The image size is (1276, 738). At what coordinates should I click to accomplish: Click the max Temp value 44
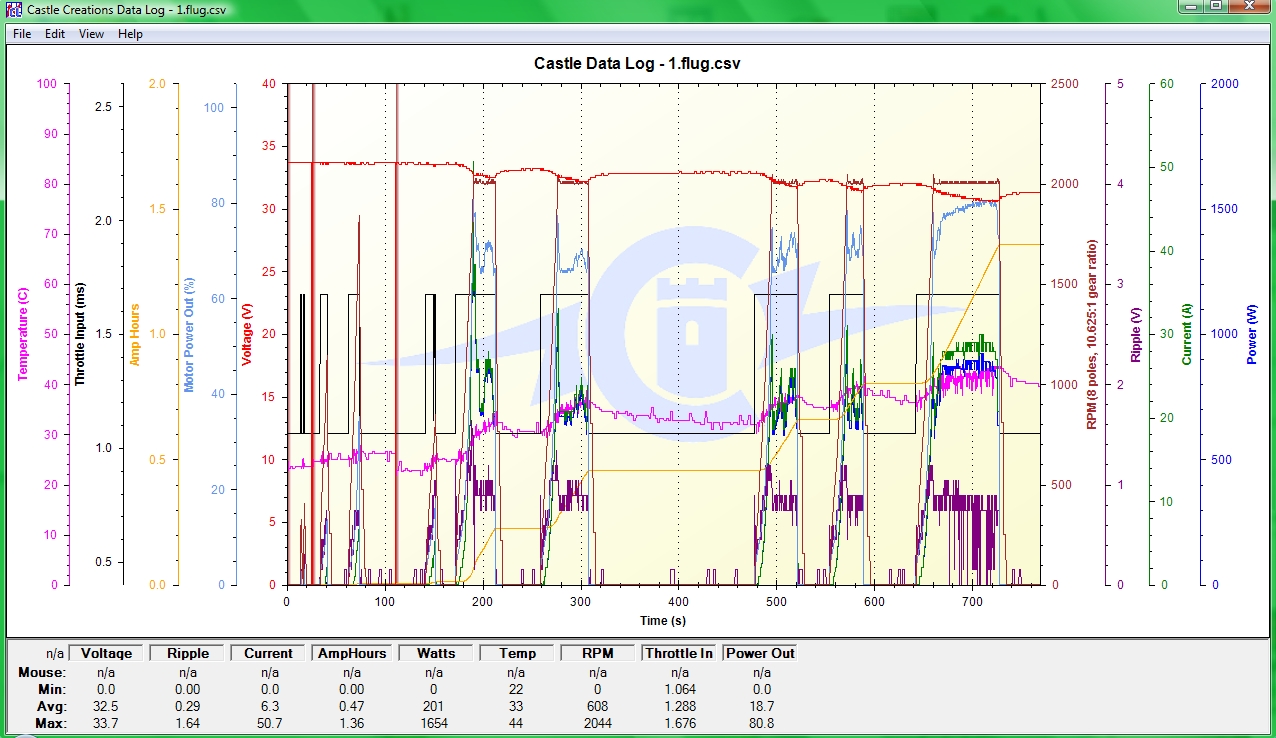pyautogui.click(x=517, y=723)
